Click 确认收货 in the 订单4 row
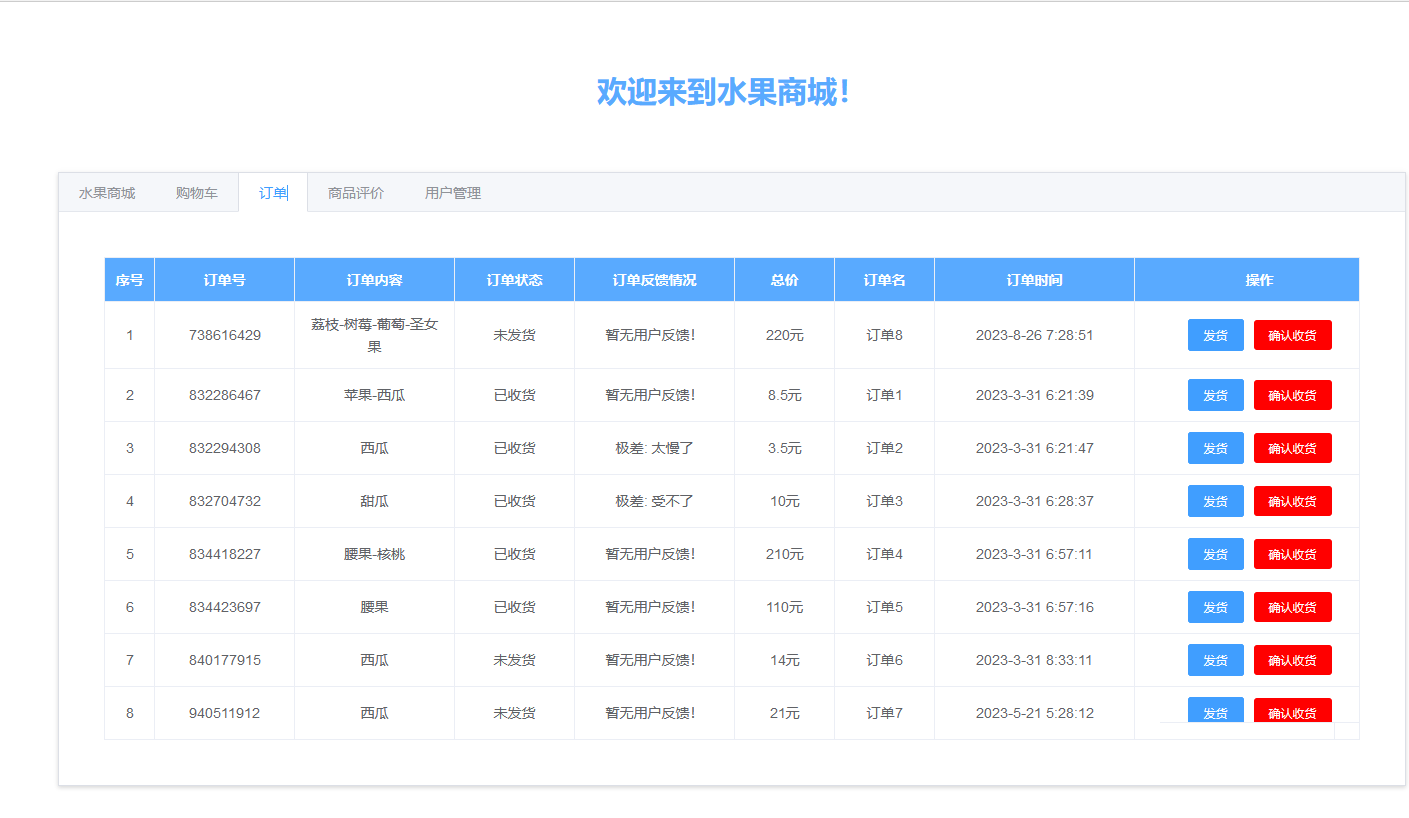This screenshot has width=1409, height=818. (1292, 554)
